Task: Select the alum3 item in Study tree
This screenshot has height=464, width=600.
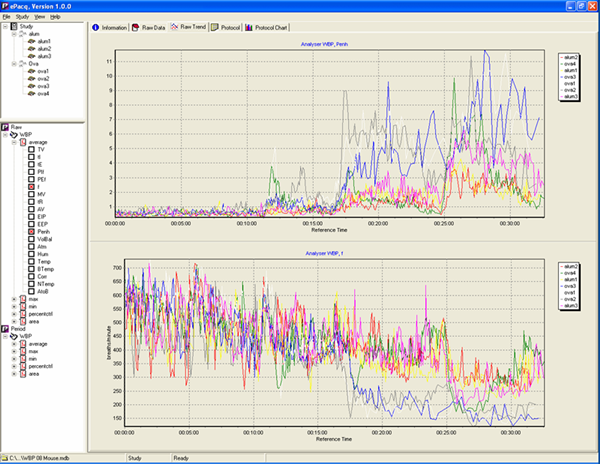Action: point(46,56)
